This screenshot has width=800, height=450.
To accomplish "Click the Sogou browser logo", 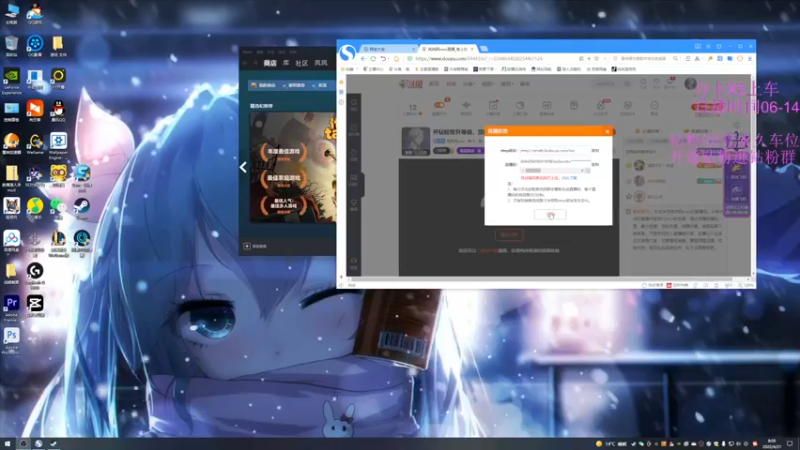I will point(347,53).
